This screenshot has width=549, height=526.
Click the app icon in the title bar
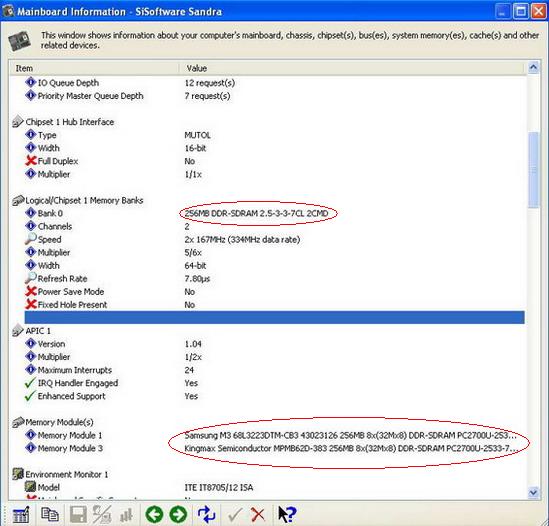(x=8, y=11)
